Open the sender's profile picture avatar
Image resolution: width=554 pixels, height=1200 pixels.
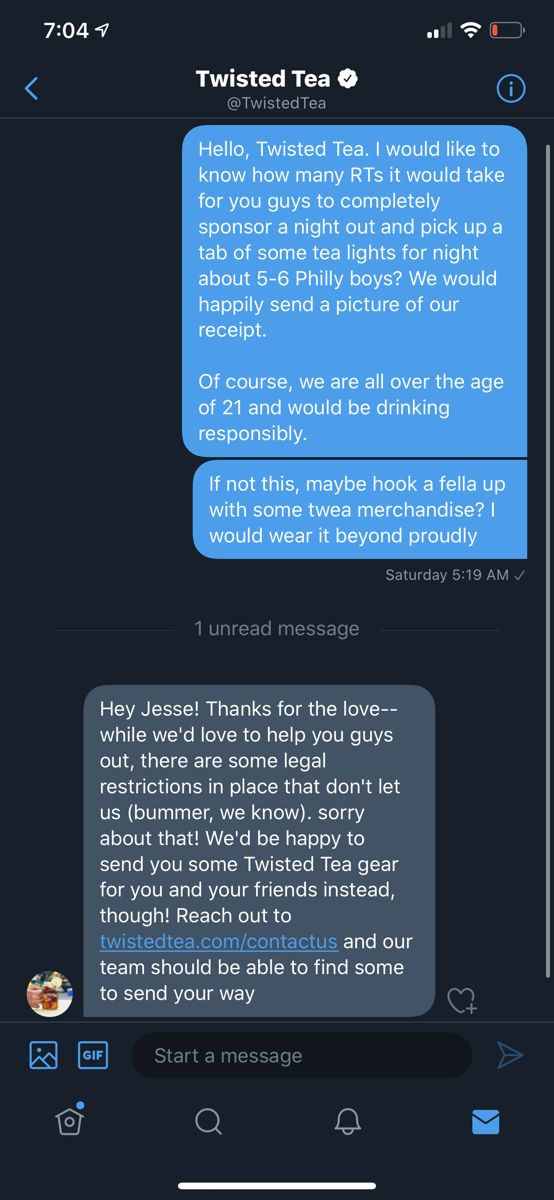[x=49, y=993]
